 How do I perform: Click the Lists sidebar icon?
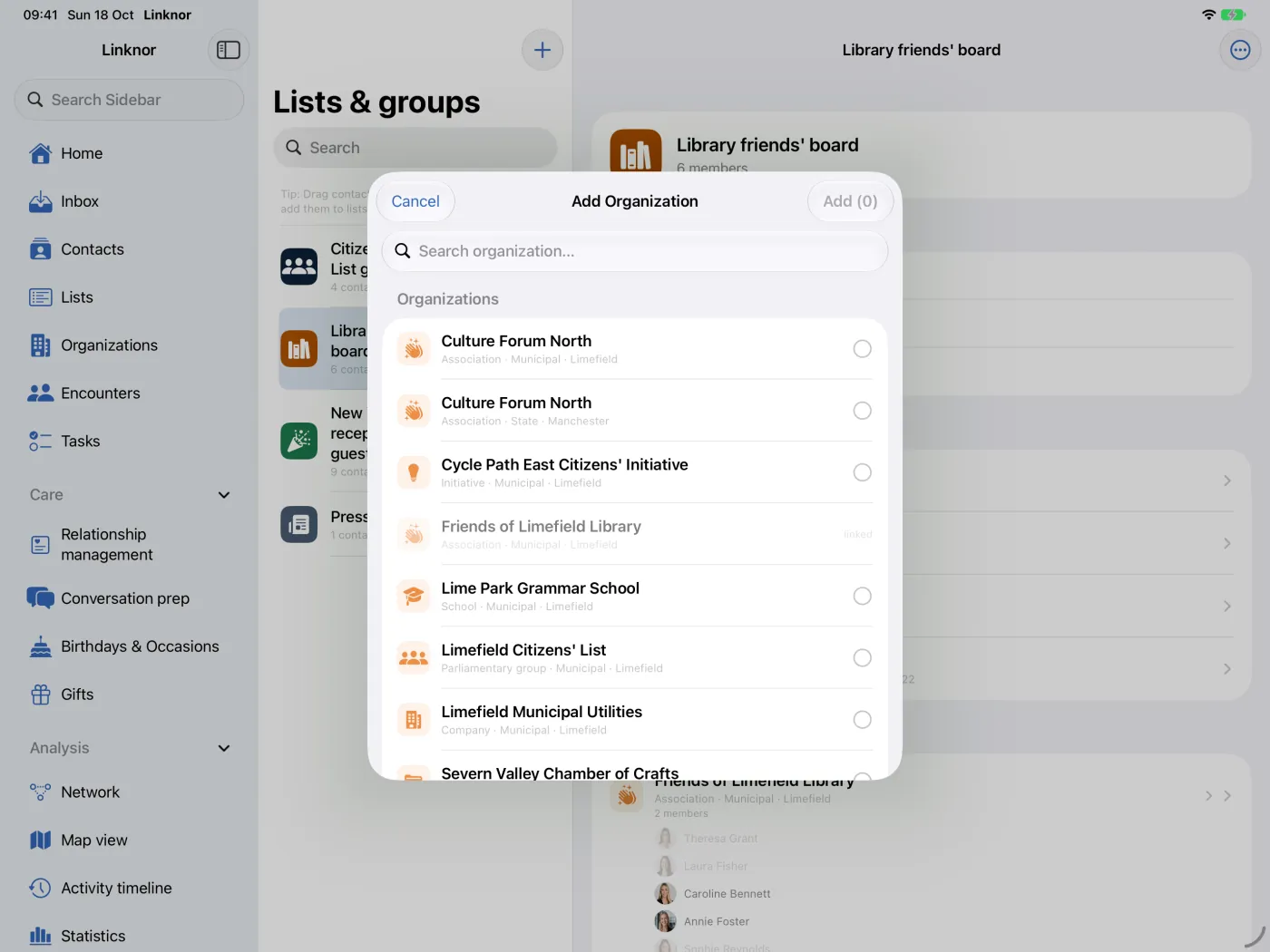41,297
